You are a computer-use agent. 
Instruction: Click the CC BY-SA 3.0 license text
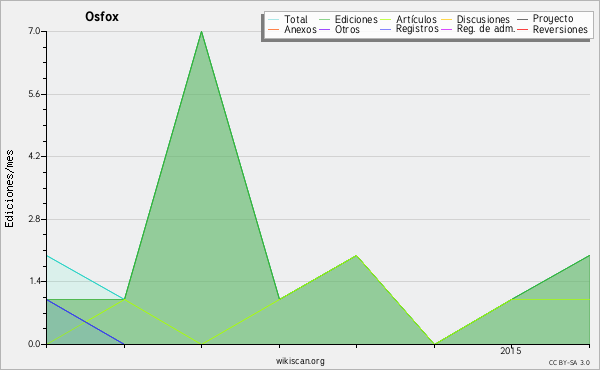point(569,363)
